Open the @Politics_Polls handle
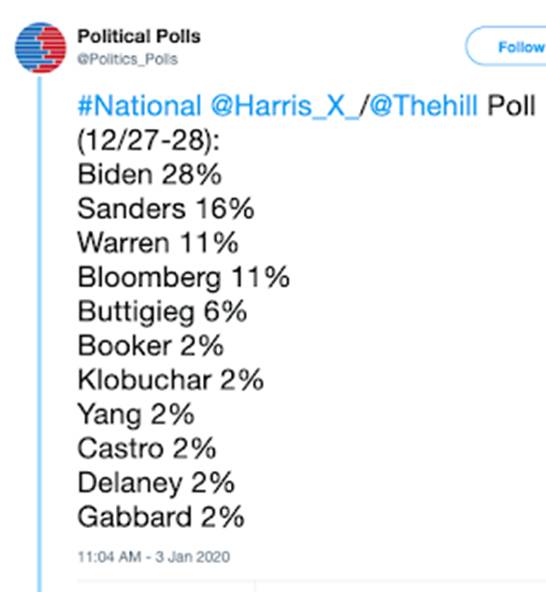 [128, 59]
